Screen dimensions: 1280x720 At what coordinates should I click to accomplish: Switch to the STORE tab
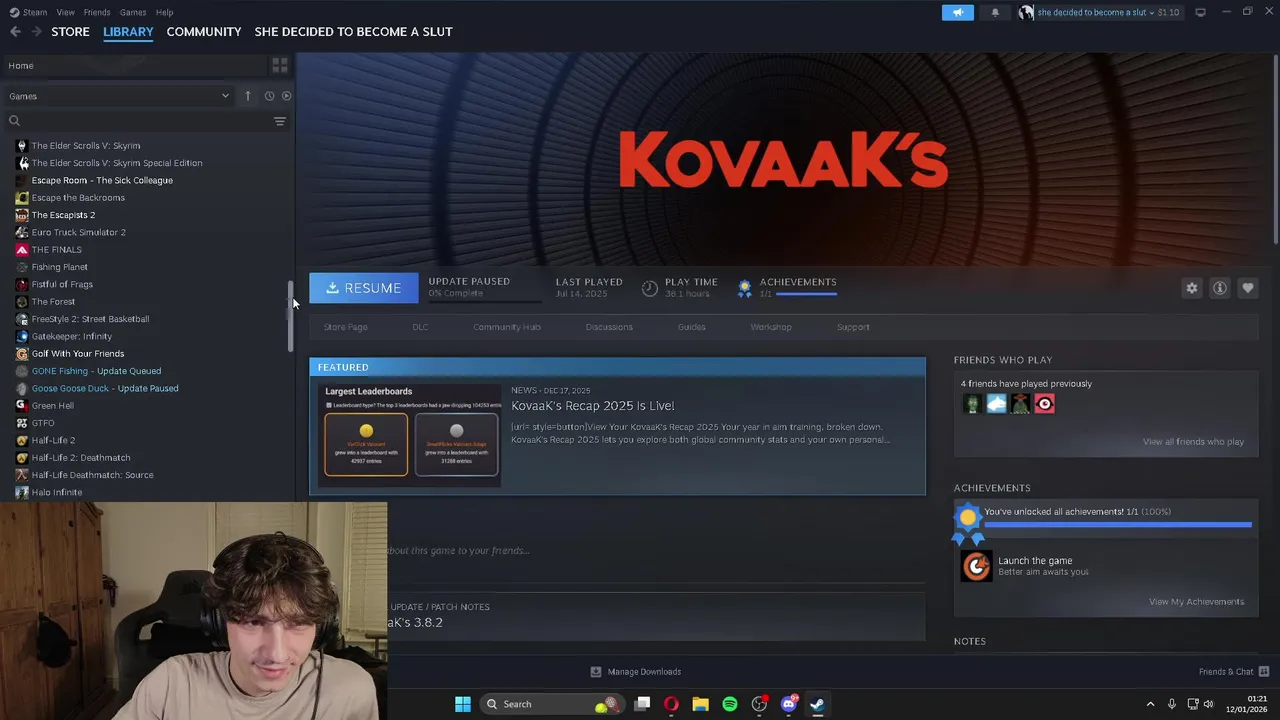coord(70,32)
